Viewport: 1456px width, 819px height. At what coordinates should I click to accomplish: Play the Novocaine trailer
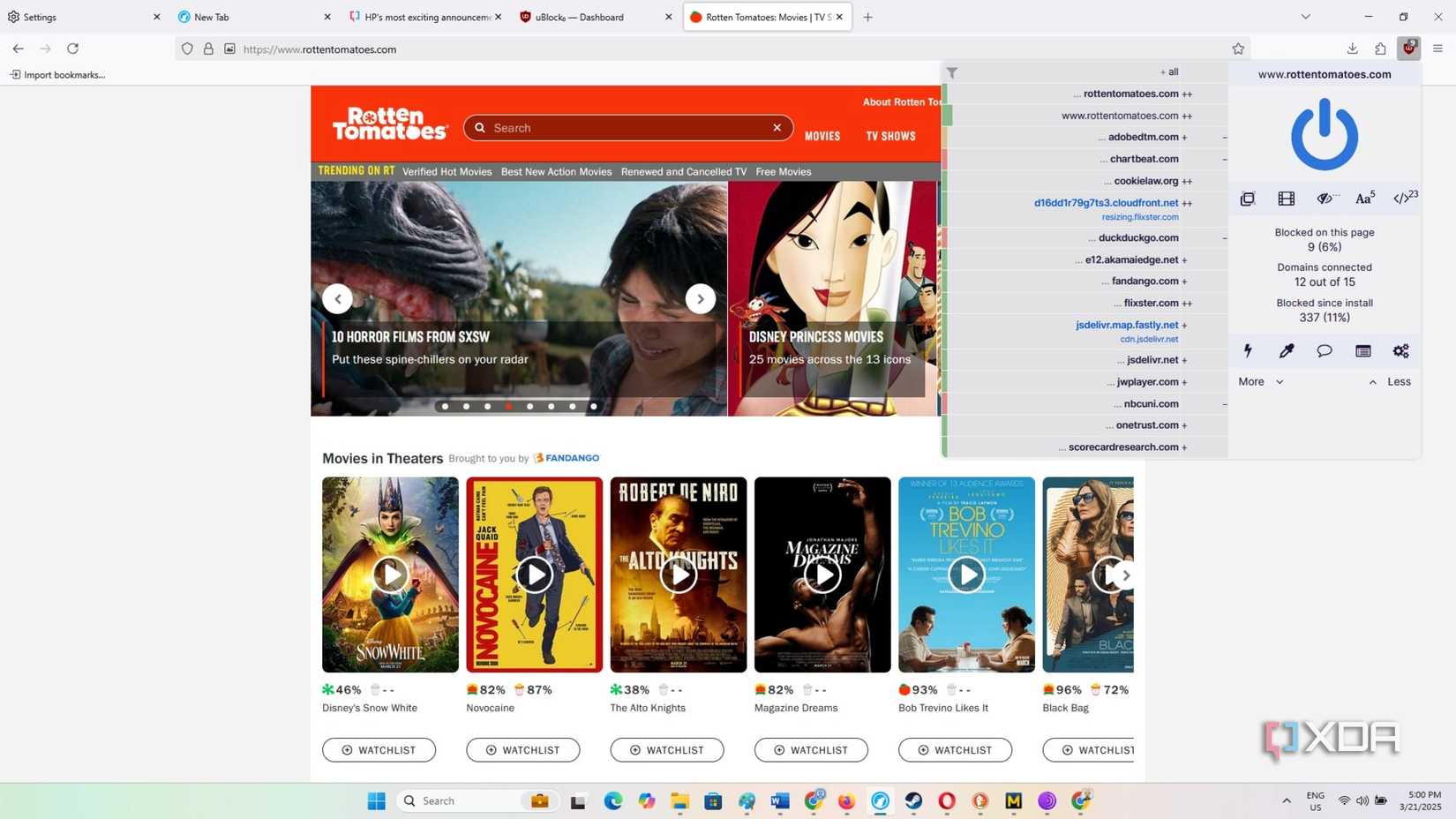[534, 575]
